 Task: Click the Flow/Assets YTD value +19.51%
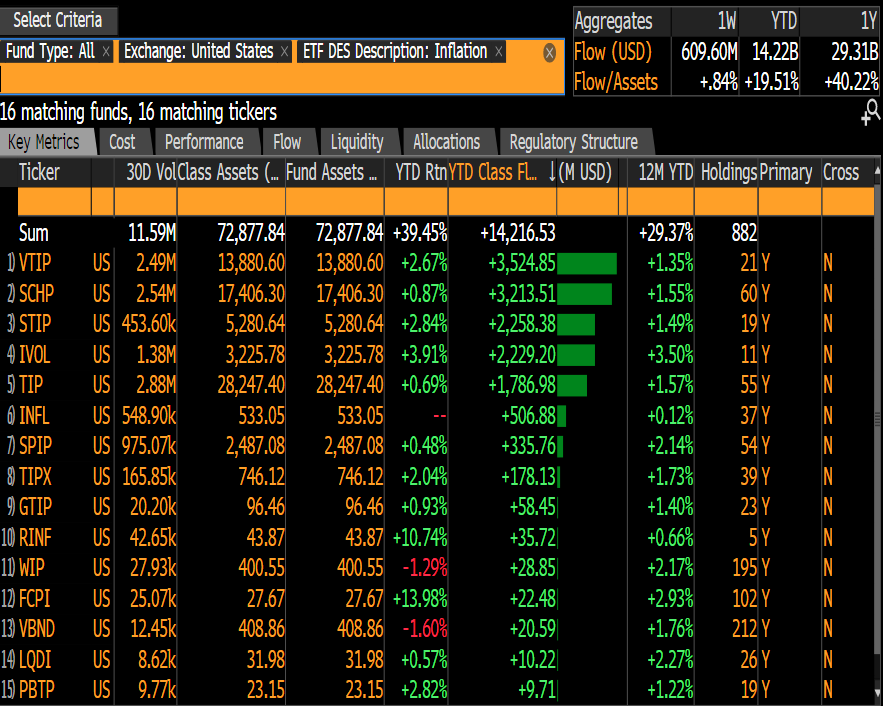point(771,82)
